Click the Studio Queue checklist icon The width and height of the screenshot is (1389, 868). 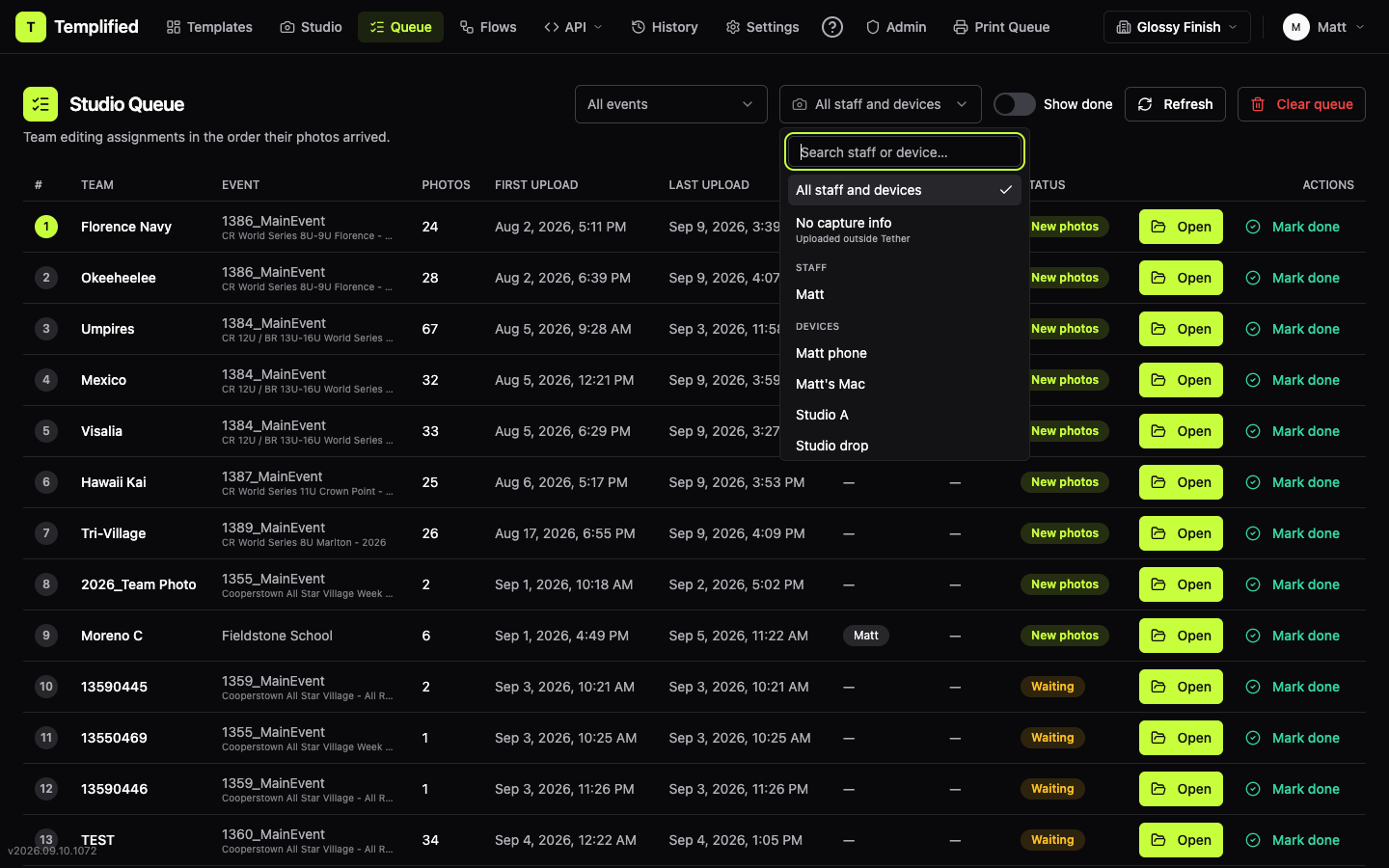point(41,104)
